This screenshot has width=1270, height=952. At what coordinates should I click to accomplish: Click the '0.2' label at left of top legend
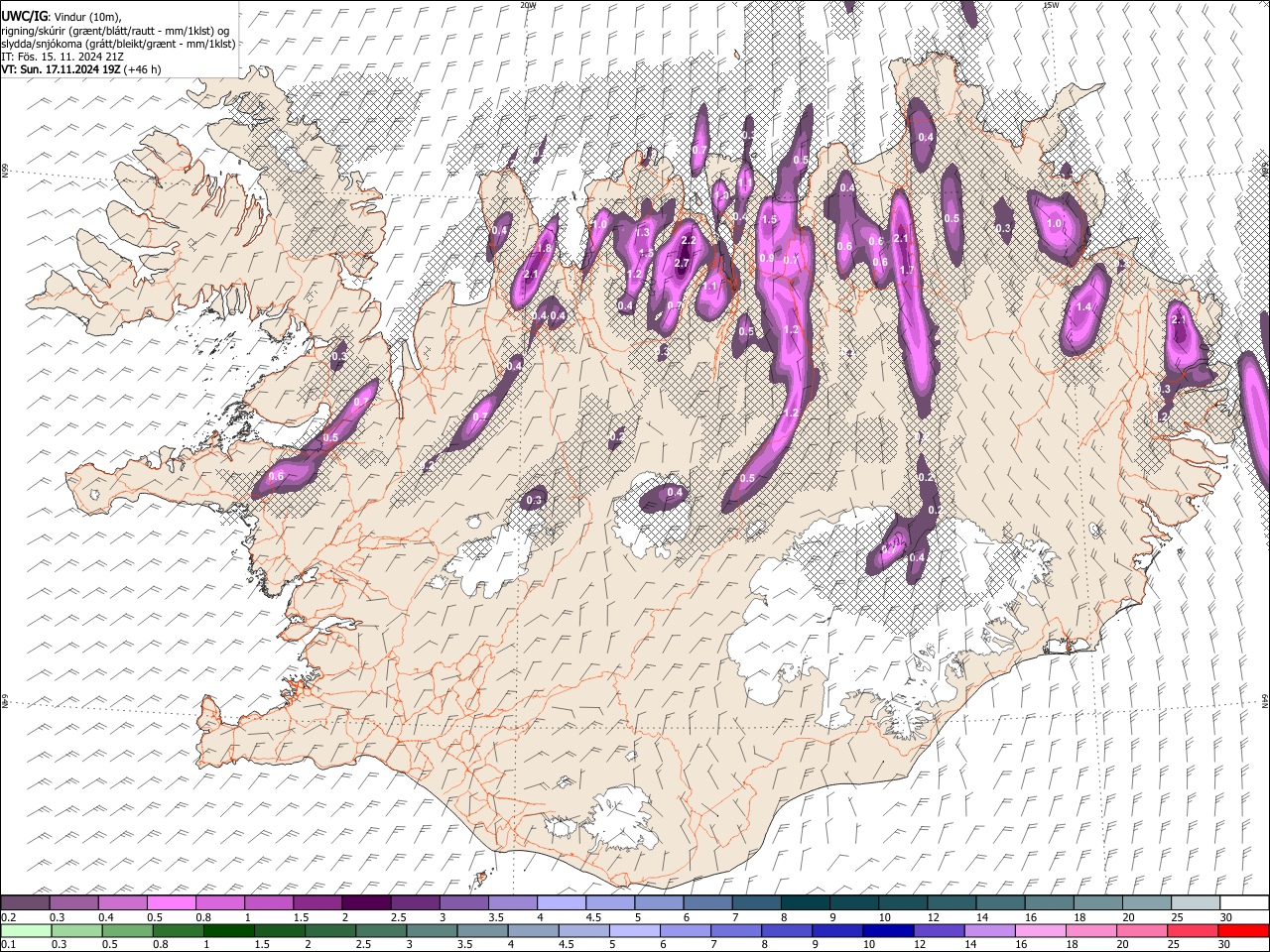point(8,917)
